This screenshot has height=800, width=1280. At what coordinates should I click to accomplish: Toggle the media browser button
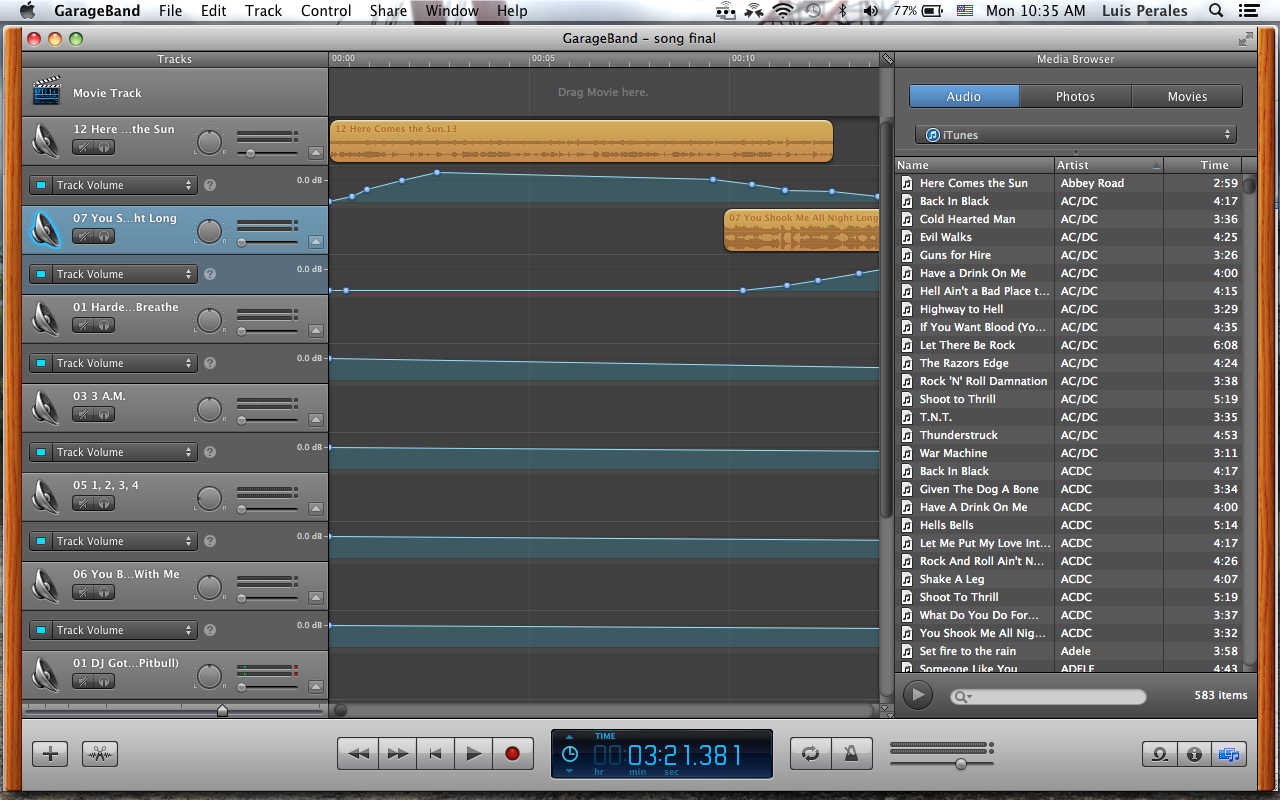point(1229,754)
